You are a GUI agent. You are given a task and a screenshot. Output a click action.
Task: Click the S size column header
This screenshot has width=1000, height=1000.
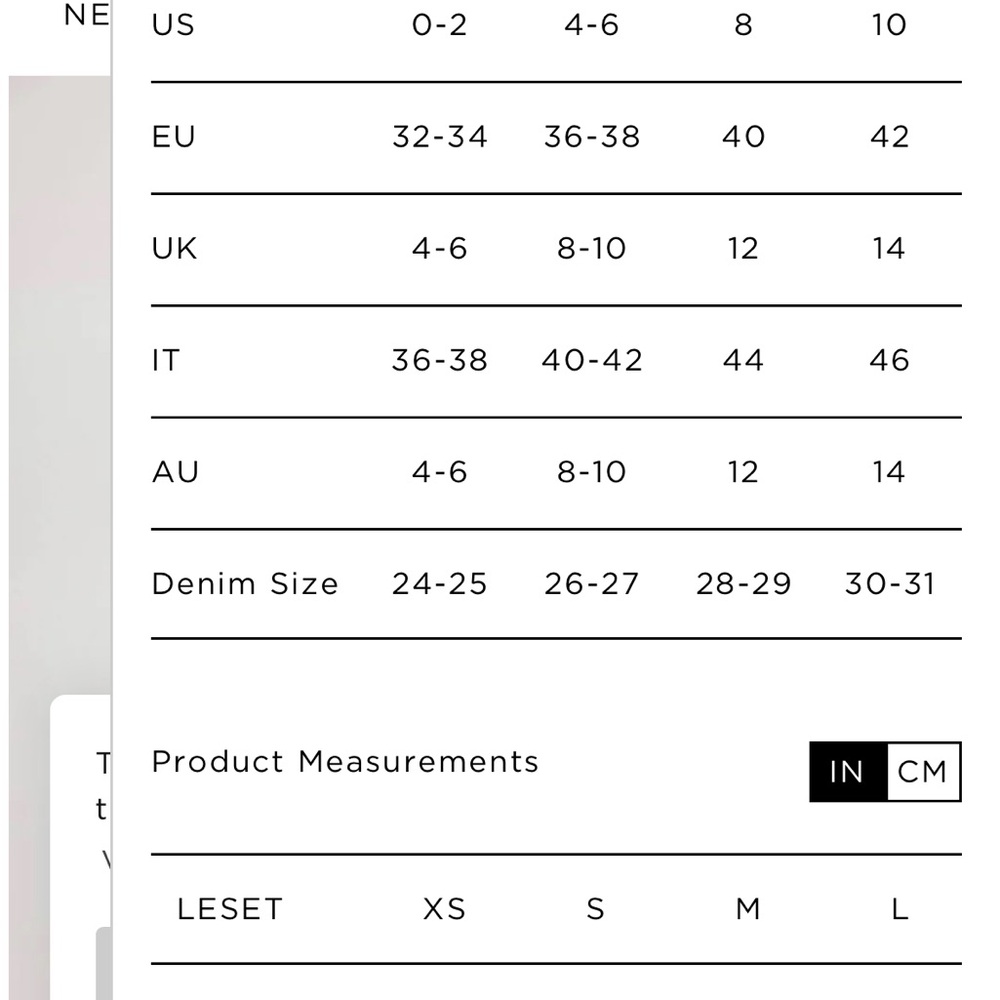[595, 909]
